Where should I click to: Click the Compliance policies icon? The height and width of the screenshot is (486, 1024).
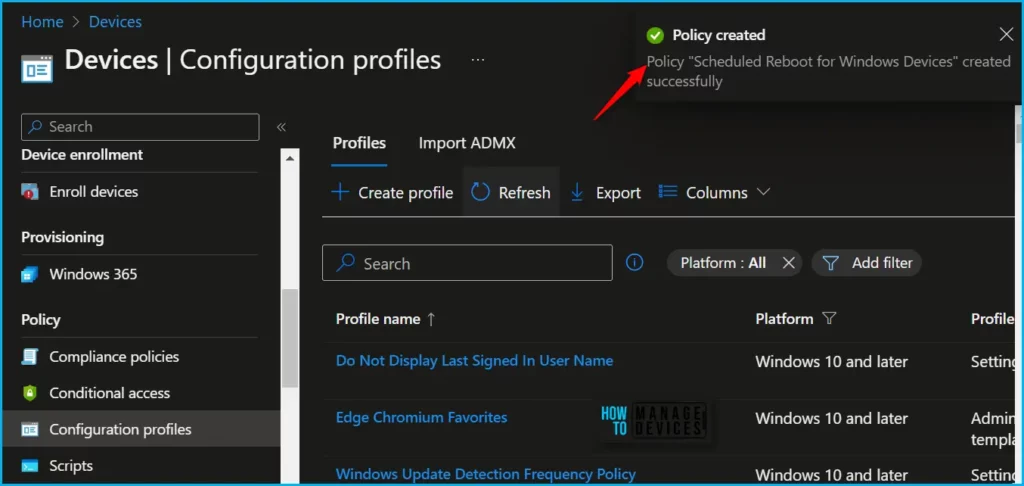pyautogui.click(x=29, y=357)
